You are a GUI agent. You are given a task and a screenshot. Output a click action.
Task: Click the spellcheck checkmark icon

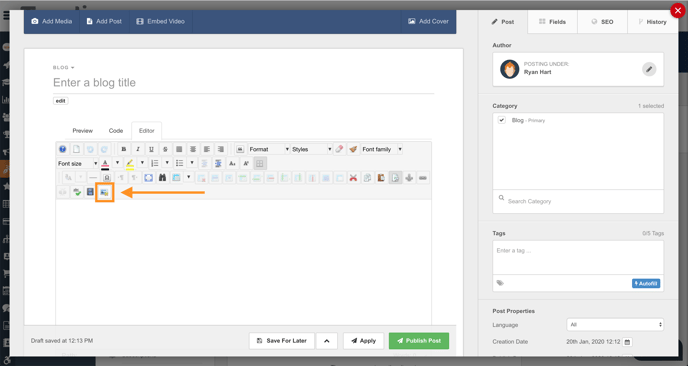click(77, 192)
